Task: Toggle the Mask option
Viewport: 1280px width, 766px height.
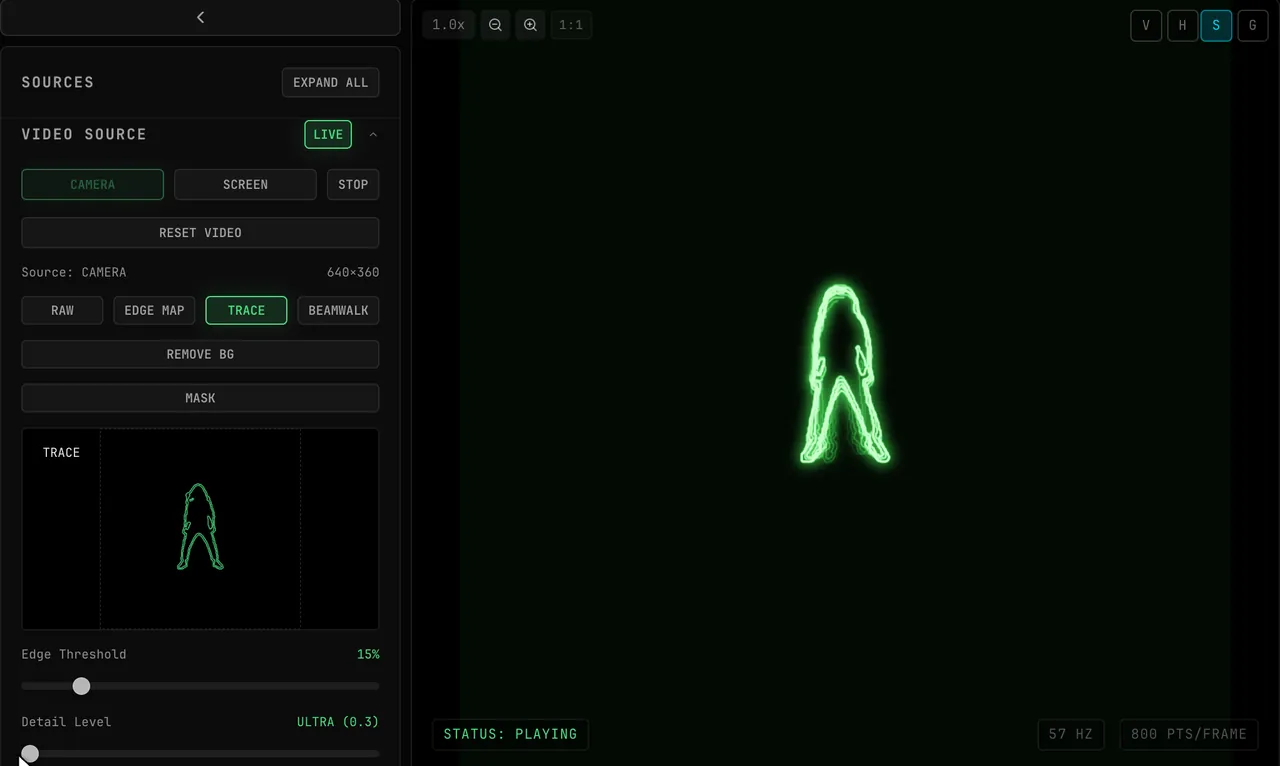Action: (200, 398)
